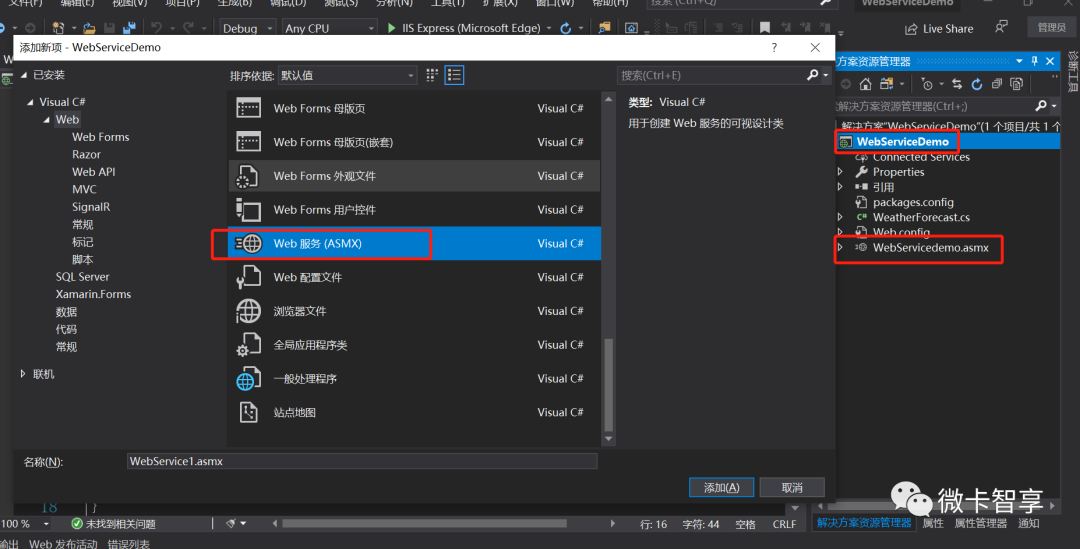Expand the 引用 node in Solution Explorer
Screen dimensions: 1080x549
(840, 187)
